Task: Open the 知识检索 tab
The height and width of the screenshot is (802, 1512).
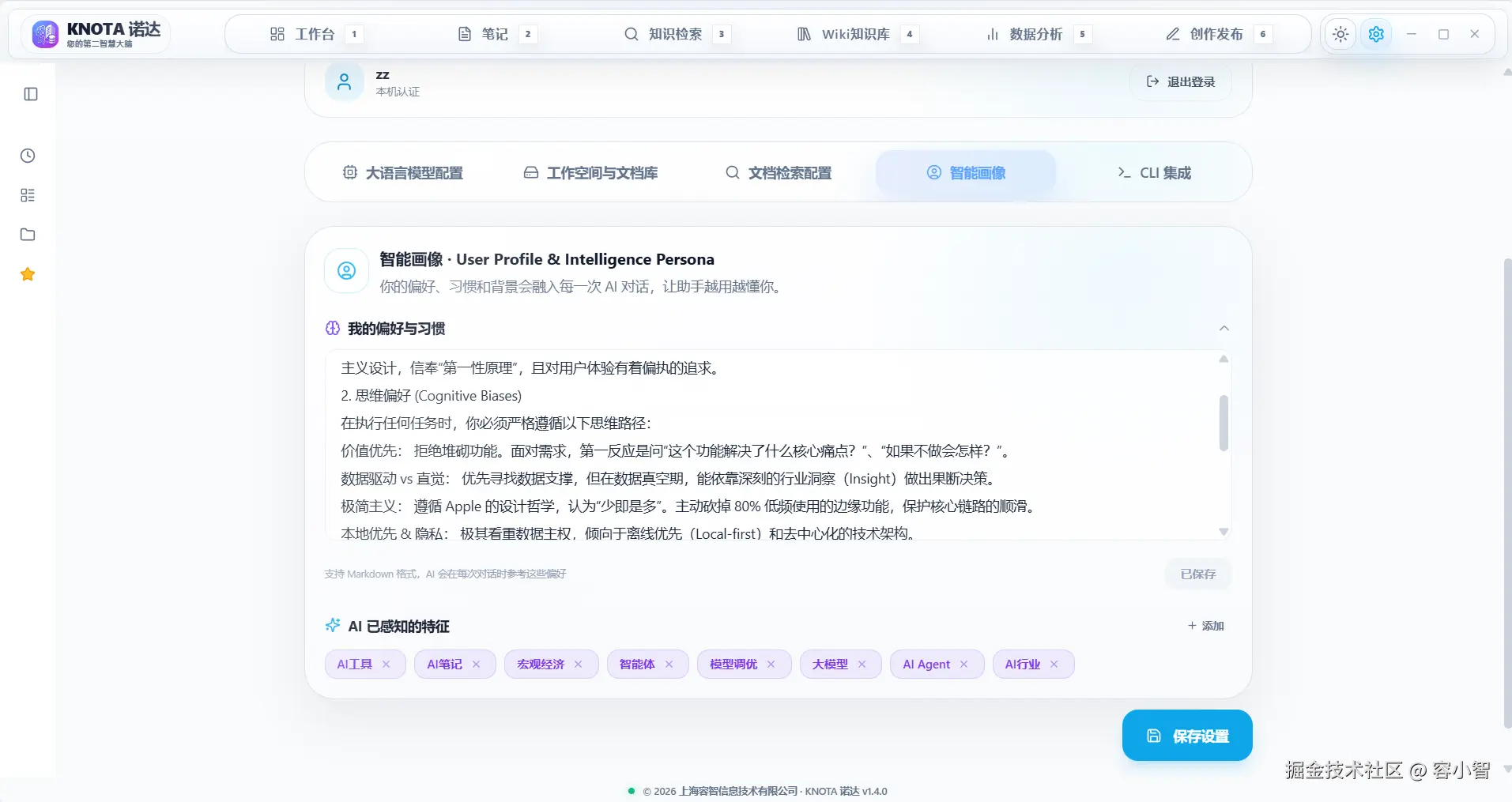Action: [x=677, y=34]
